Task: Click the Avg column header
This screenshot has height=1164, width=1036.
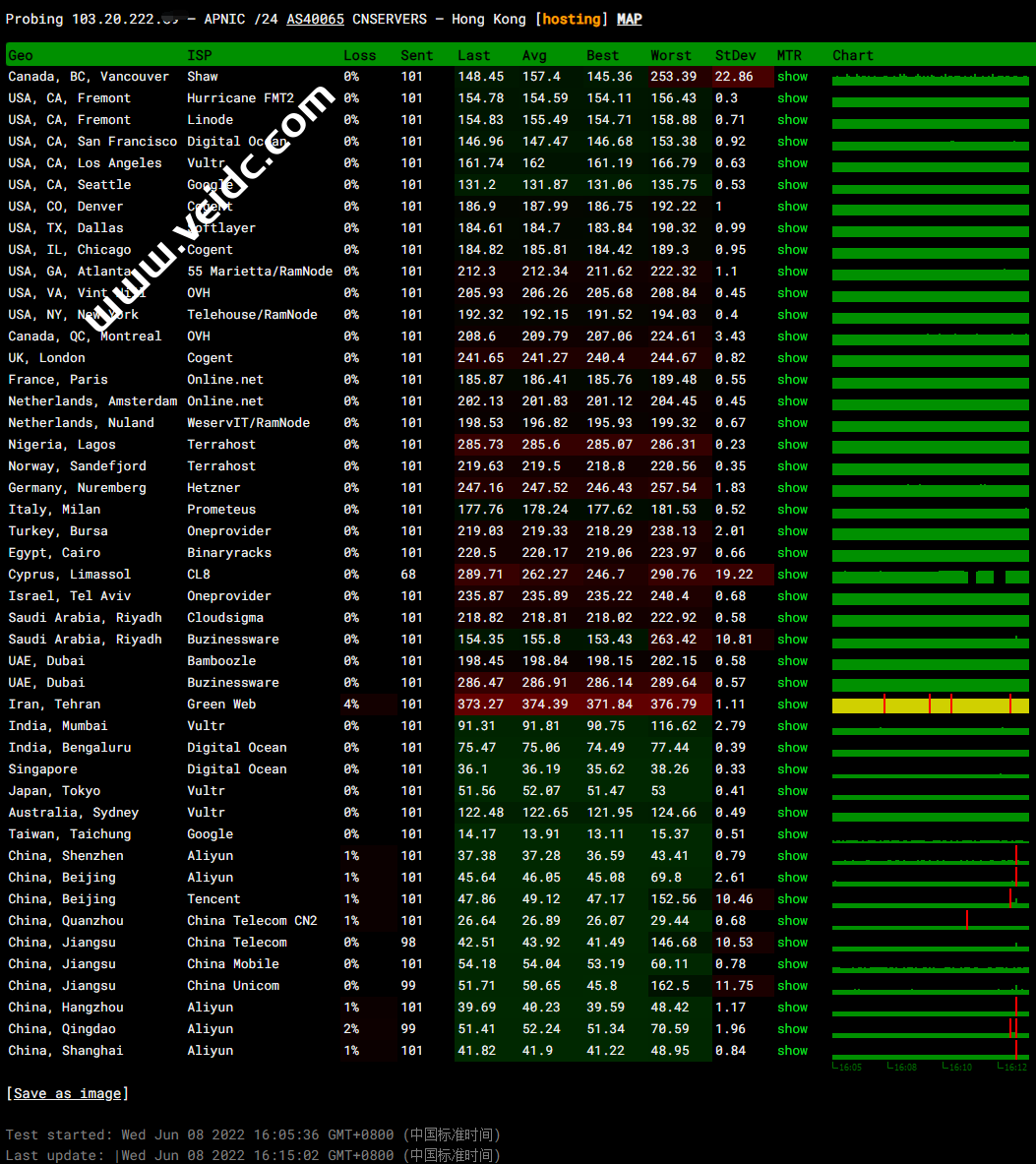Action: [x=534, y=56]
